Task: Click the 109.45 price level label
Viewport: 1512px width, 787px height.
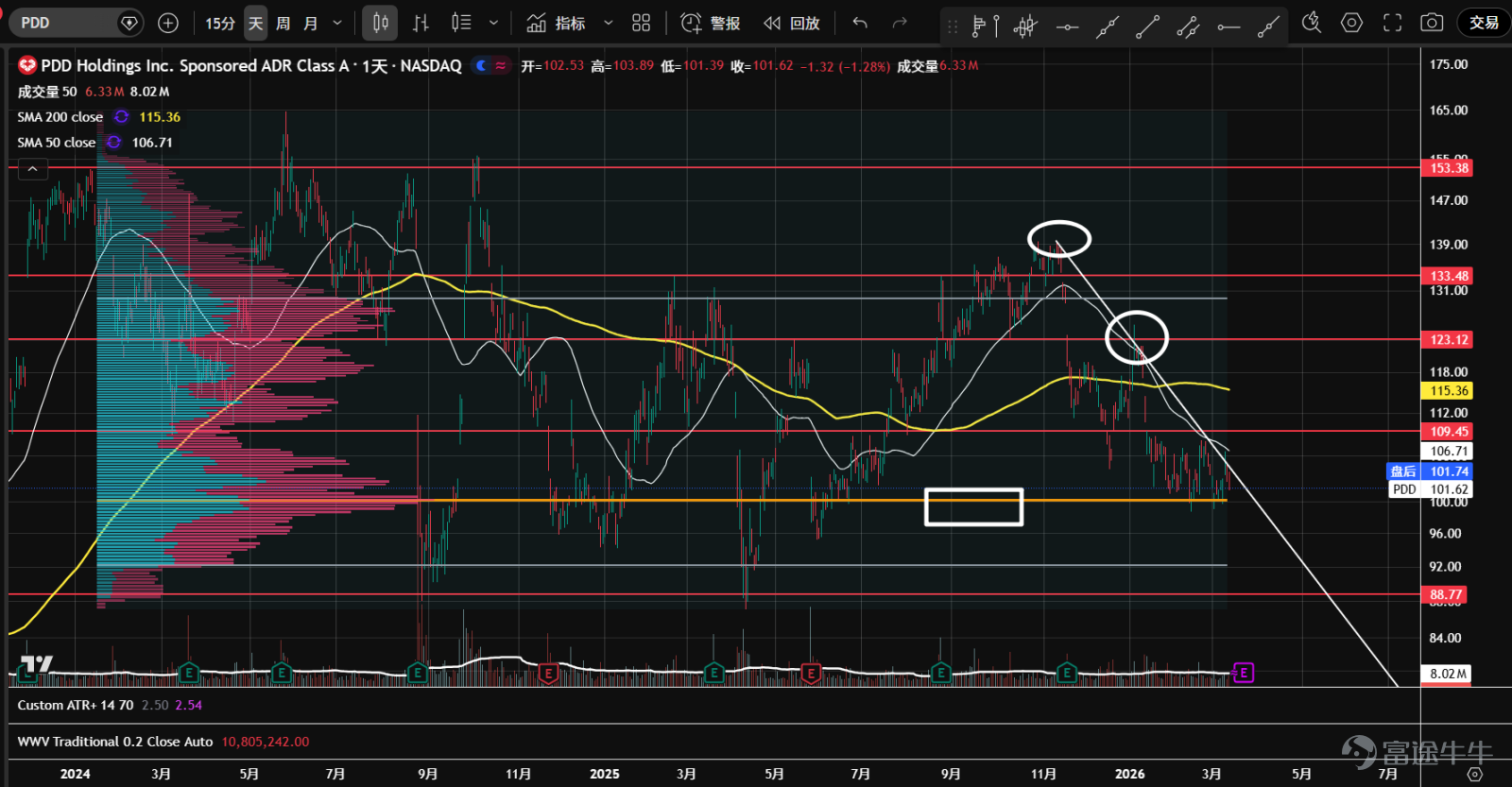Action: [1448, 431]
